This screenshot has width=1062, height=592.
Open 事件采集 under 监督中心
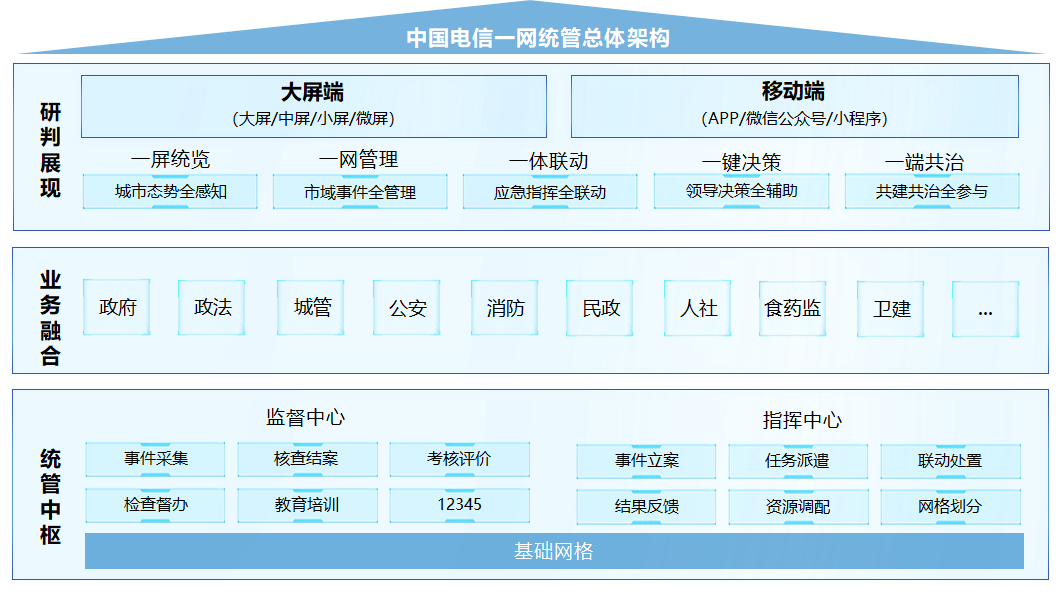pyautogui.click(x=155, y=460)
